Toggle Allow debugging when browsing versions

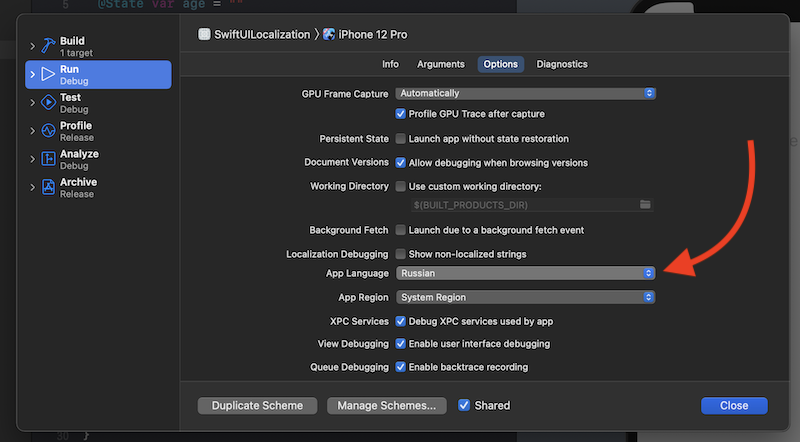pyautogui.click(x=401, y=163)
